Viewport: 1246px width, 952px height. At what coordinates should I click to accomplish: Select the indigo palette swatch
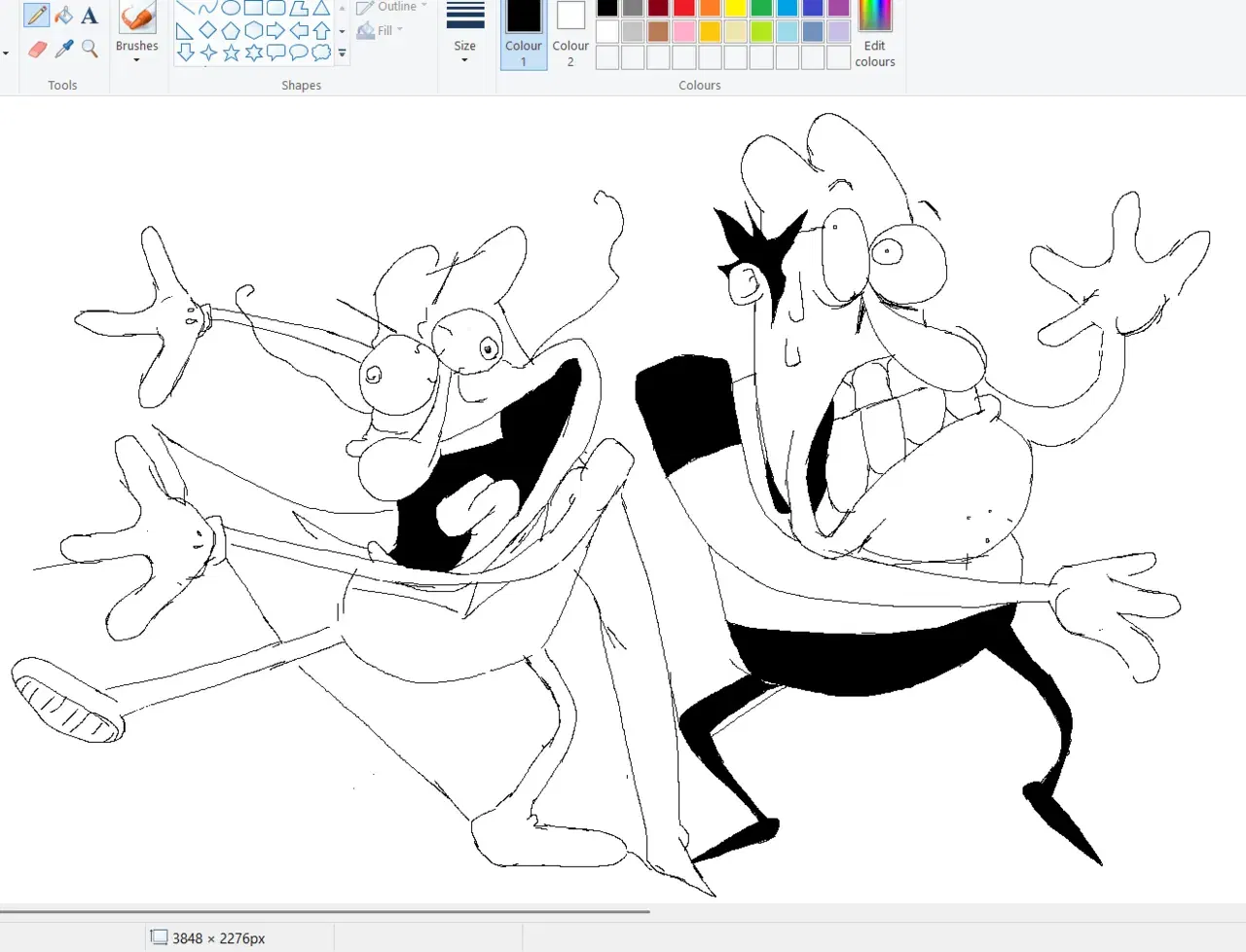814,7
